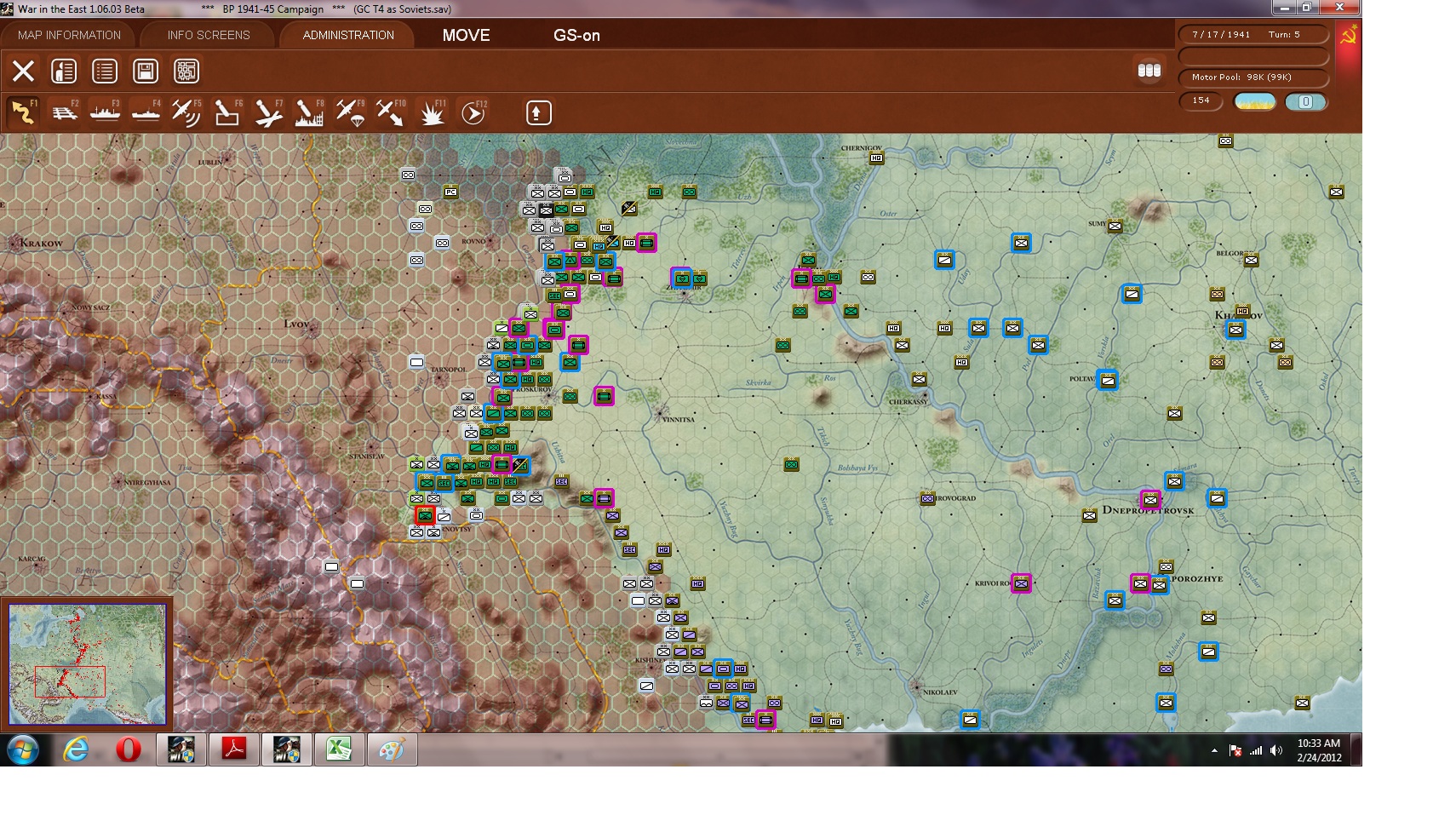1456x821 pixels.
Task: Choose the F3 naval transport mode
Action: 105,112
